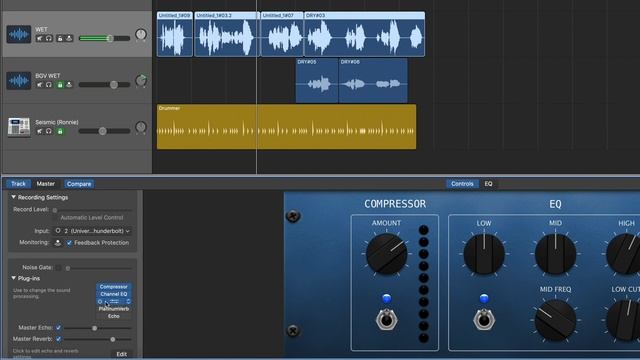Click the Master Echo send slider
This screenshot has width=640, height=360.
[98, 328]
